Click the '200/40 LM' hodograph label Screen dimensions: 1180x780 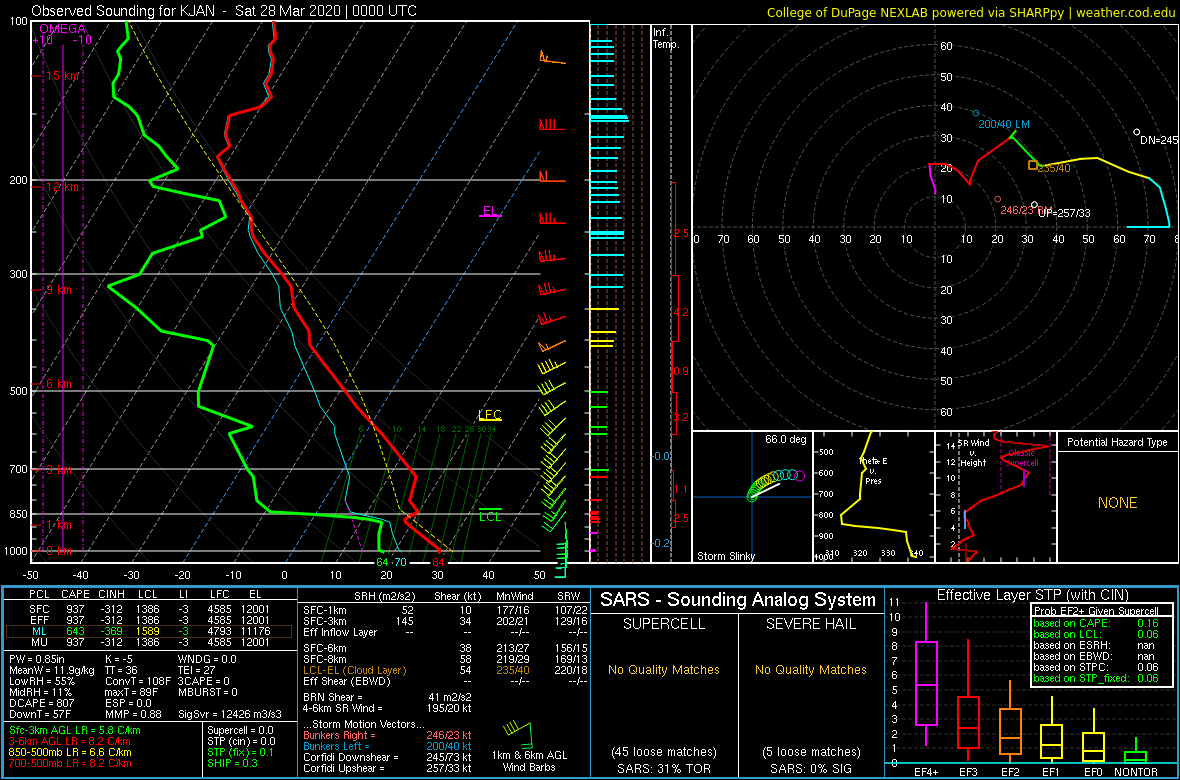coord(1004,123)
